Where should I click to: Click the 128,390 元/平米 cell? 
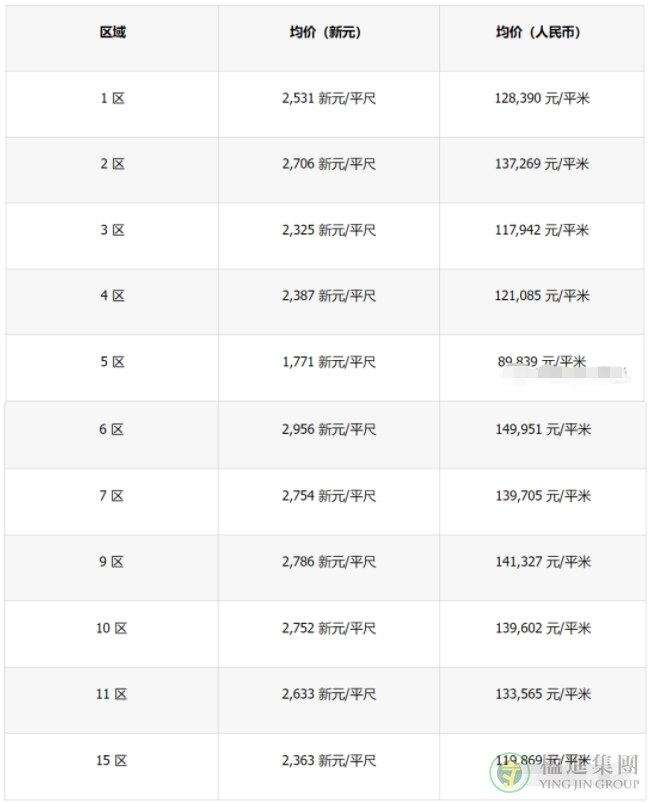click(542, 98)
